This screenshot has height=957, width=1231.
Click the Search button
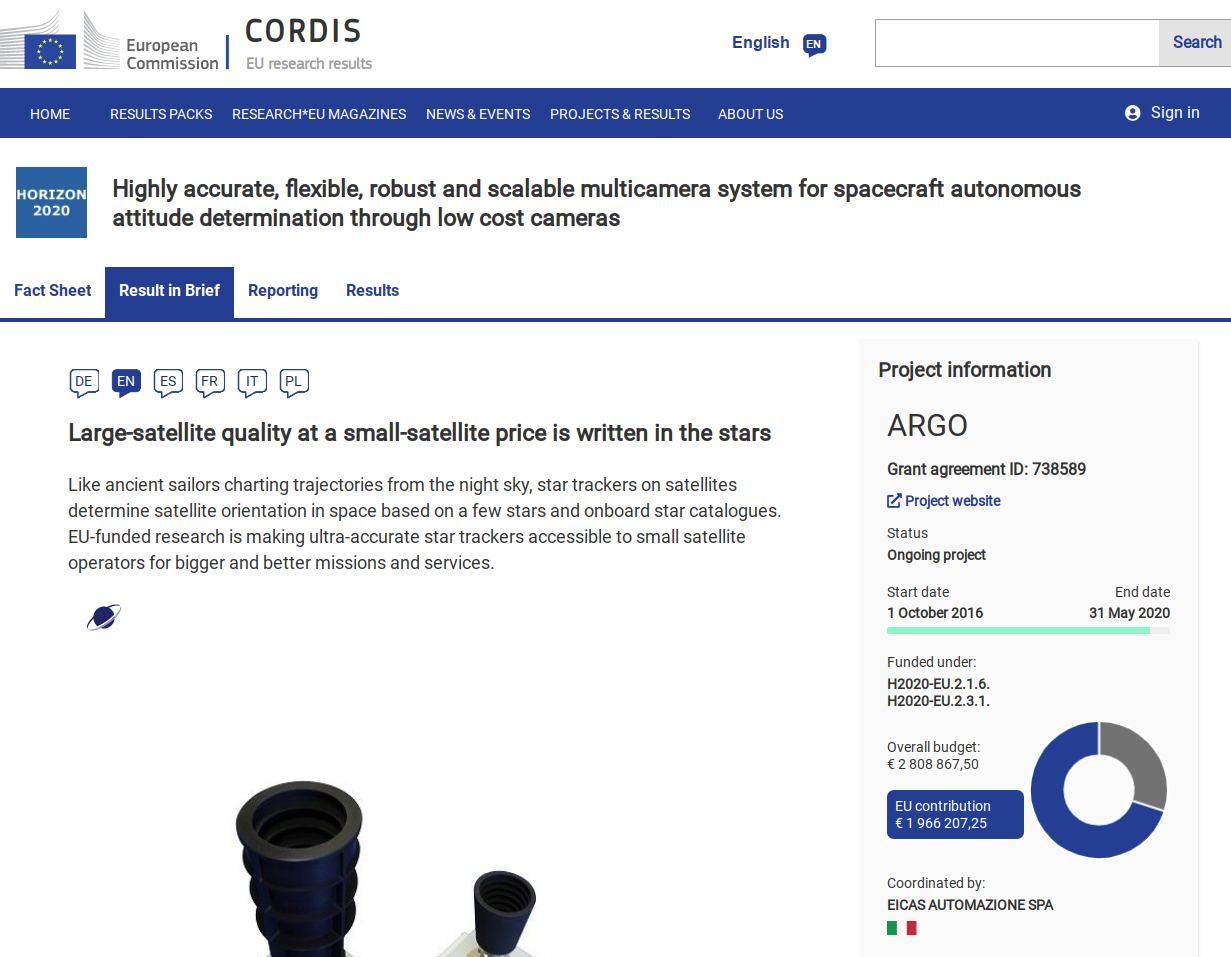tap(1196, 43)
